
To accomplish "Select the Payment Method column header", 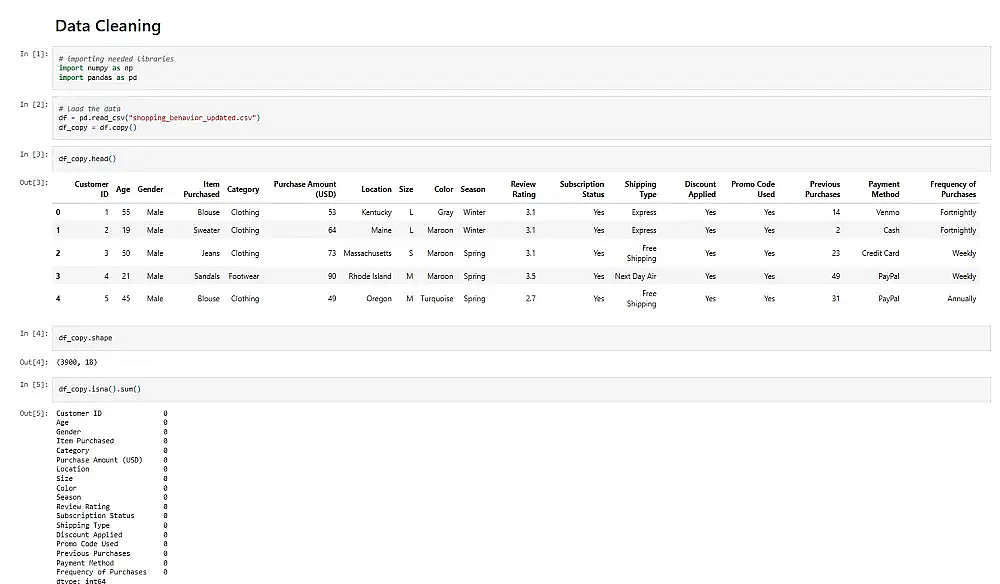I will click(884, 189).
